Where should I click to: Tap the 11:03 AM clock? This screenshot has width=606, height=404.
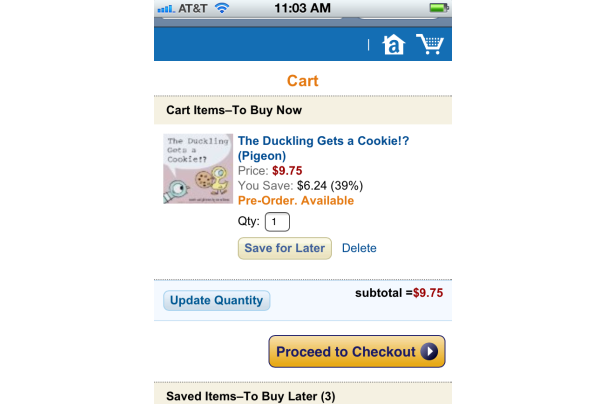(303, 8)
